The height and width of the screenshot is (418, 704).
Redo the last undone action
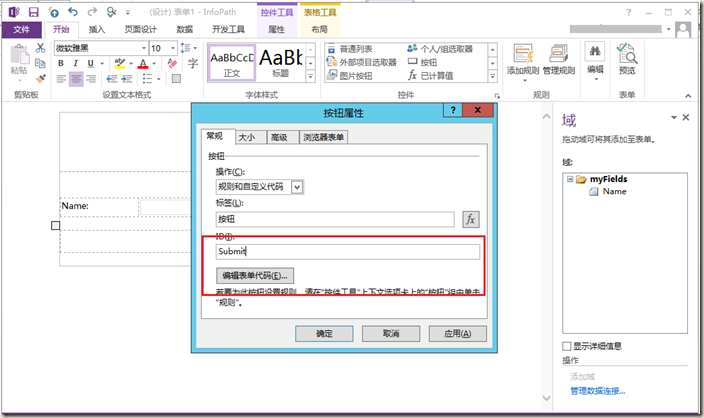[x=92, y=12]
